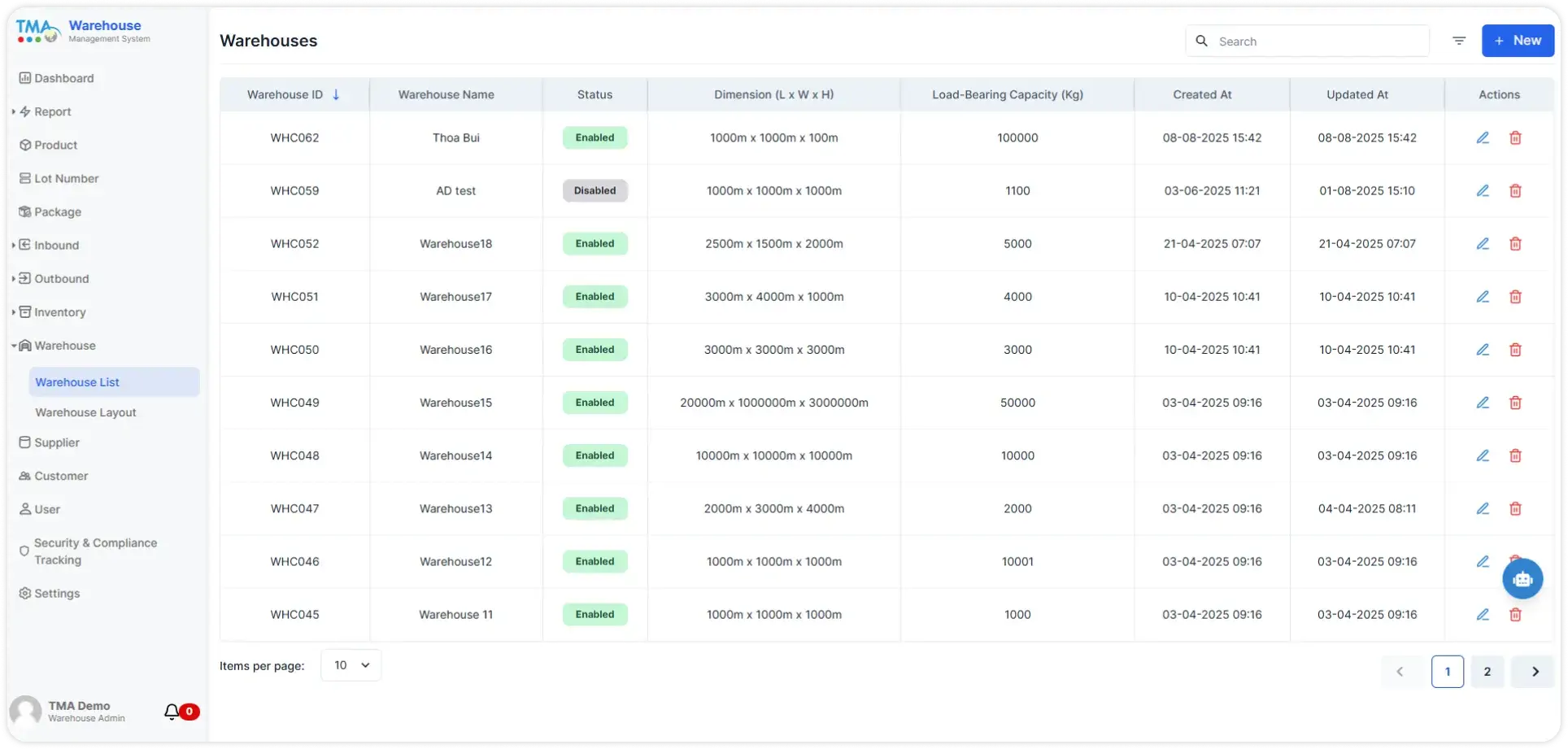Edit warehouse WHC050 using pencil icon

(1482, 350)
